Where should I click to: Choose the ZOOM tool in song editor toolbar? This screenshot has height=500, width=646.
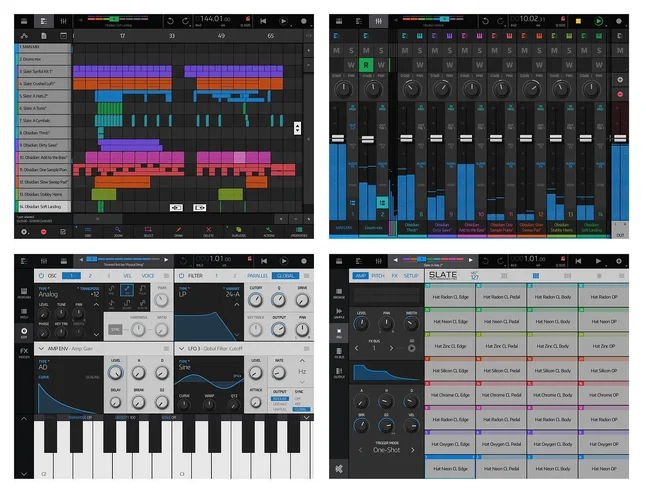point(118,231)
